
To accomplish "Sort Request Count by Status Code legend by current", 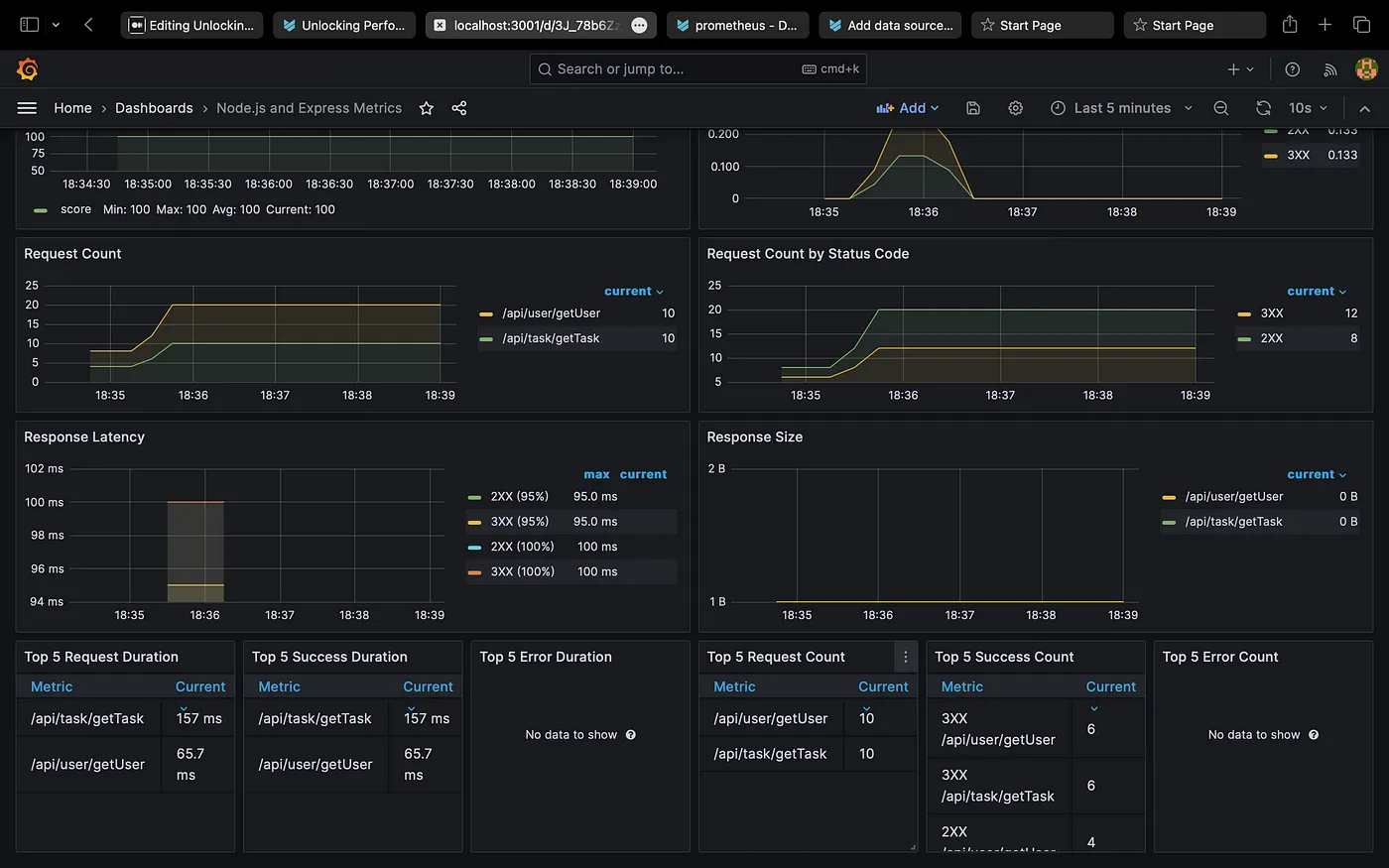I will [x=1317, y=292].
